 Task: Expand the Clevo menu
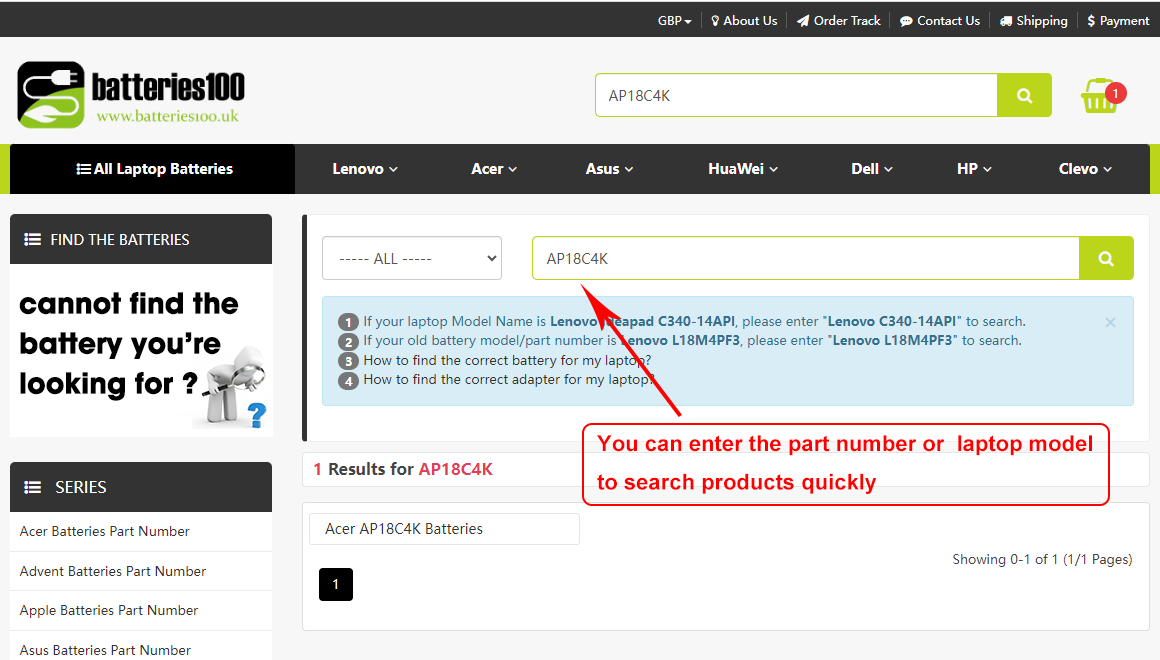1085,169
